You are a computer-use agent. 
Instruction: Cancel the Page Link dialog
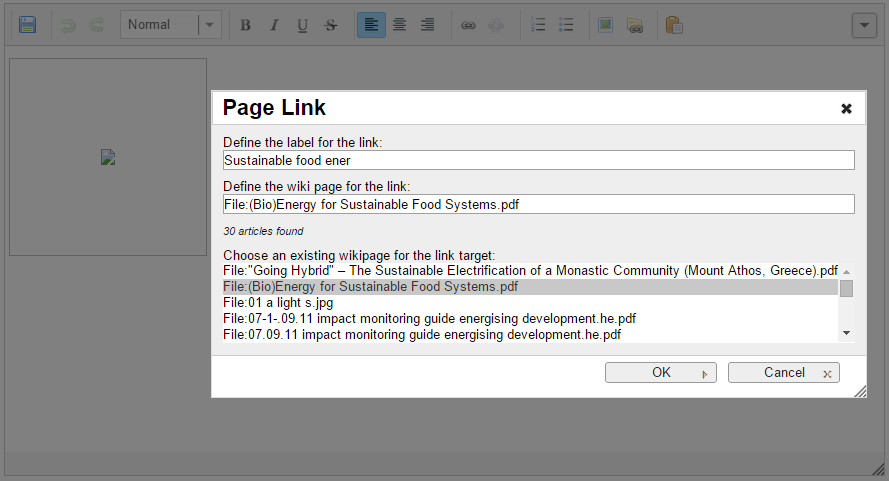[x=784, y=372]
